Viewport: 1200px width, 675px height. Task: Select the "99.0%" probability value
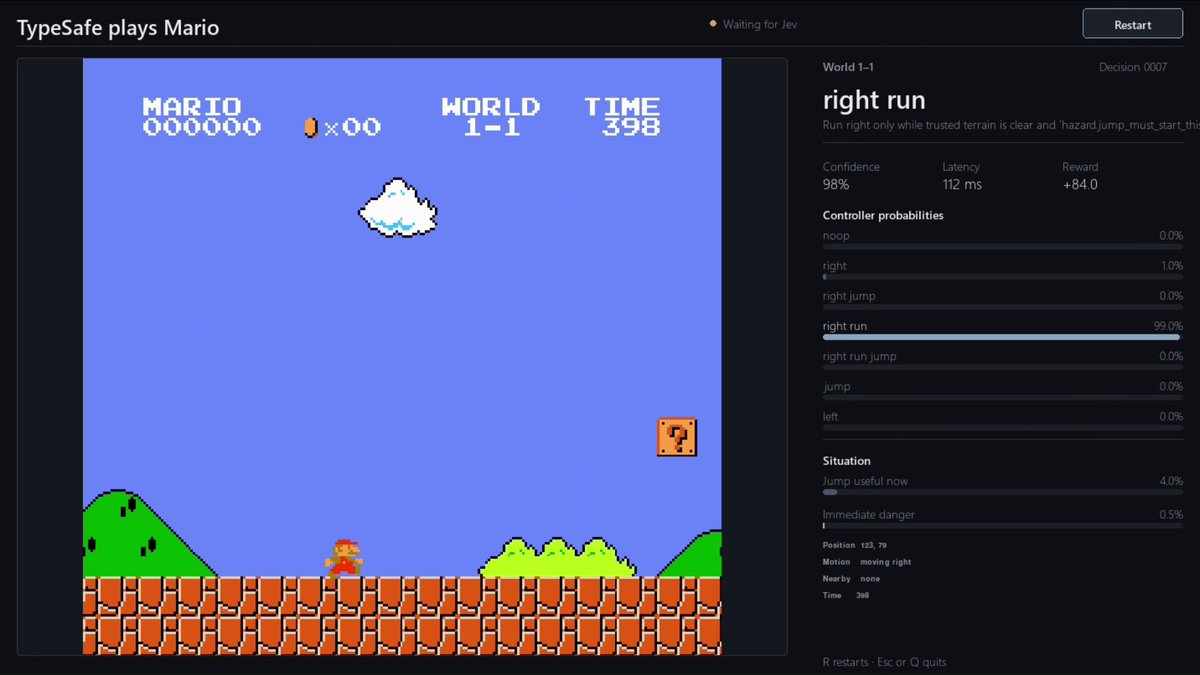(x=1168, y=326)
